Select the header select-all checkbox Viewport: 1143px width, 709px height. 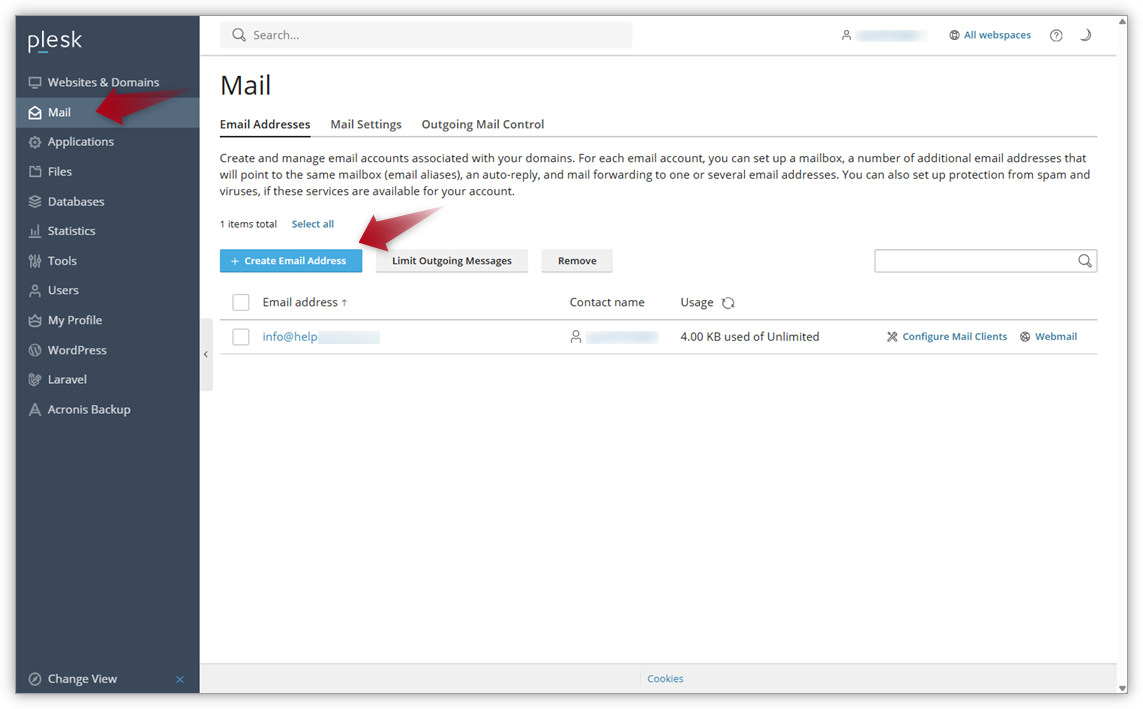(240, 302)
